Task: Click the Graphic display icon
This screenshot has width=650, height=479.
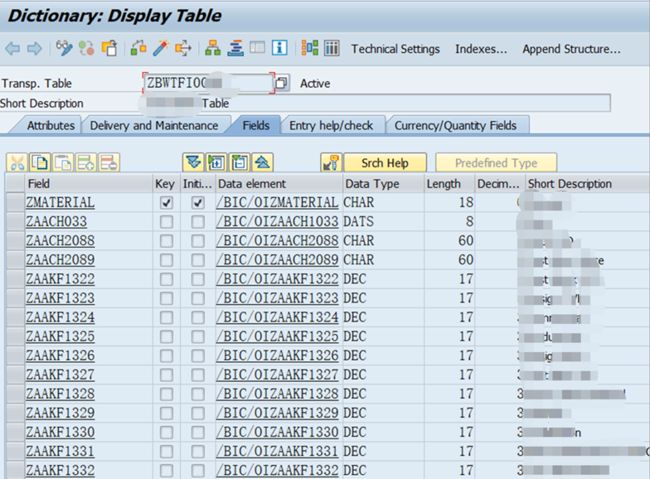Action: click(x=310, y=48)
